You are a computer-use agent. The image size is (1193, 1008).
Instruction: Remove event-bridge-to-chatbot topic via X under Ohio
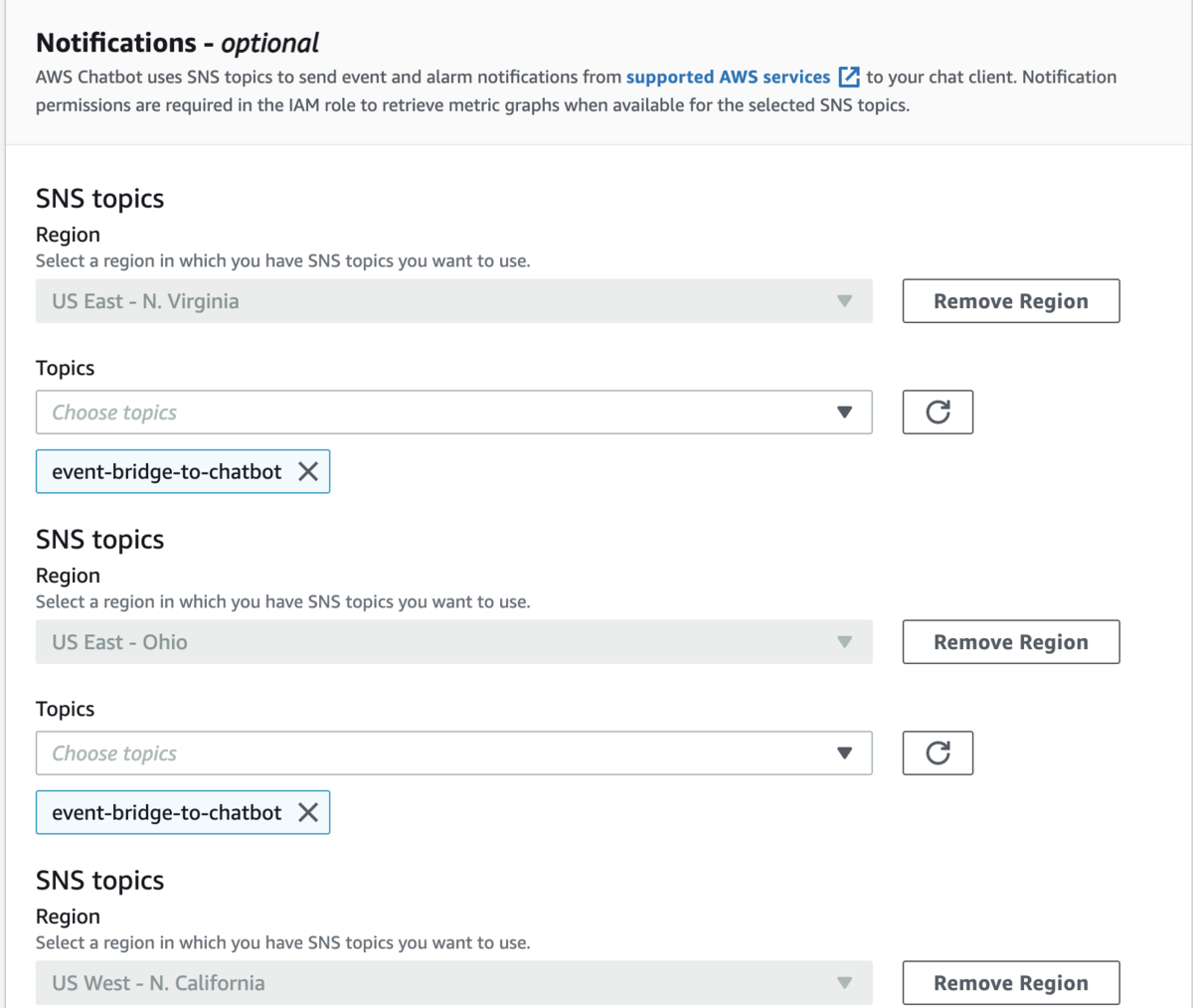[308, 813]
